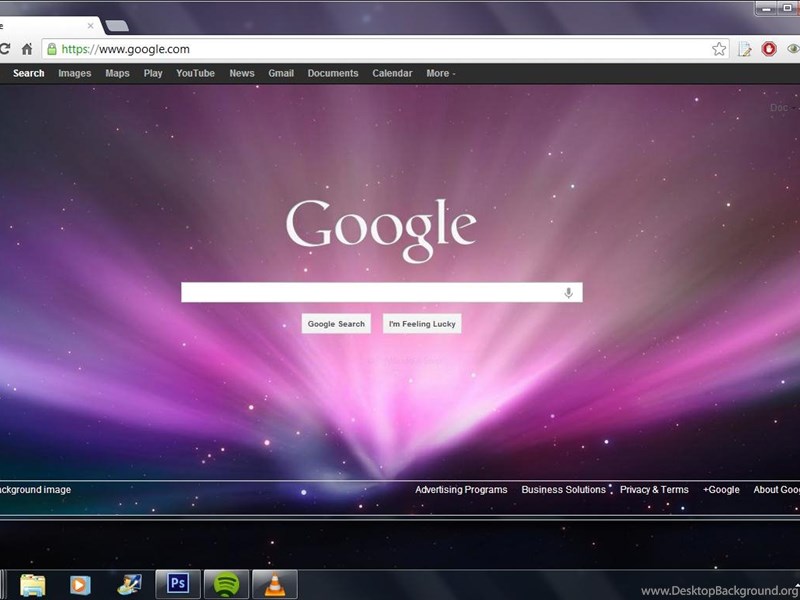Switch to VLC media player on the taskbar
This screenshot has height=600, width=800.
point(274,584)
